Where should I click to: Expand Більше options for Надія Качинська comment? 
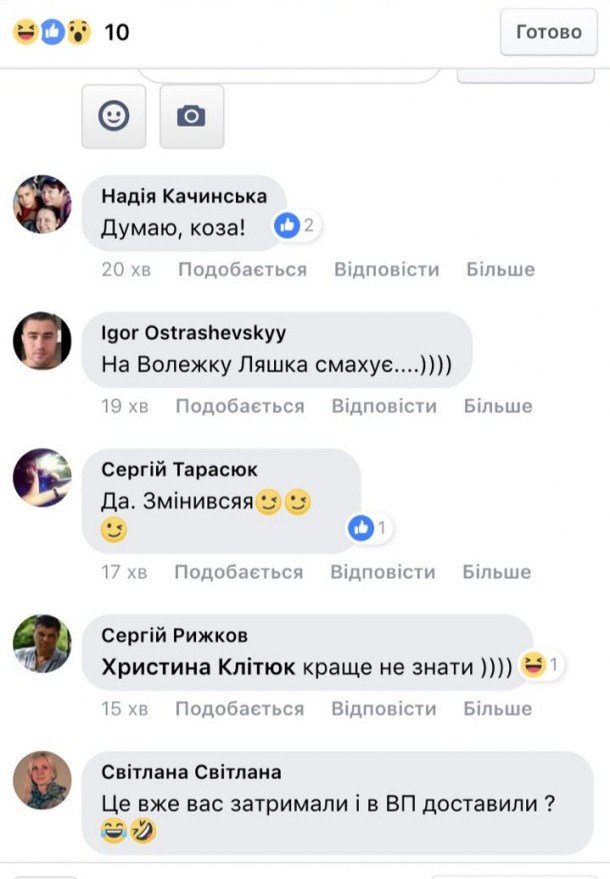[x=501, y=270]
